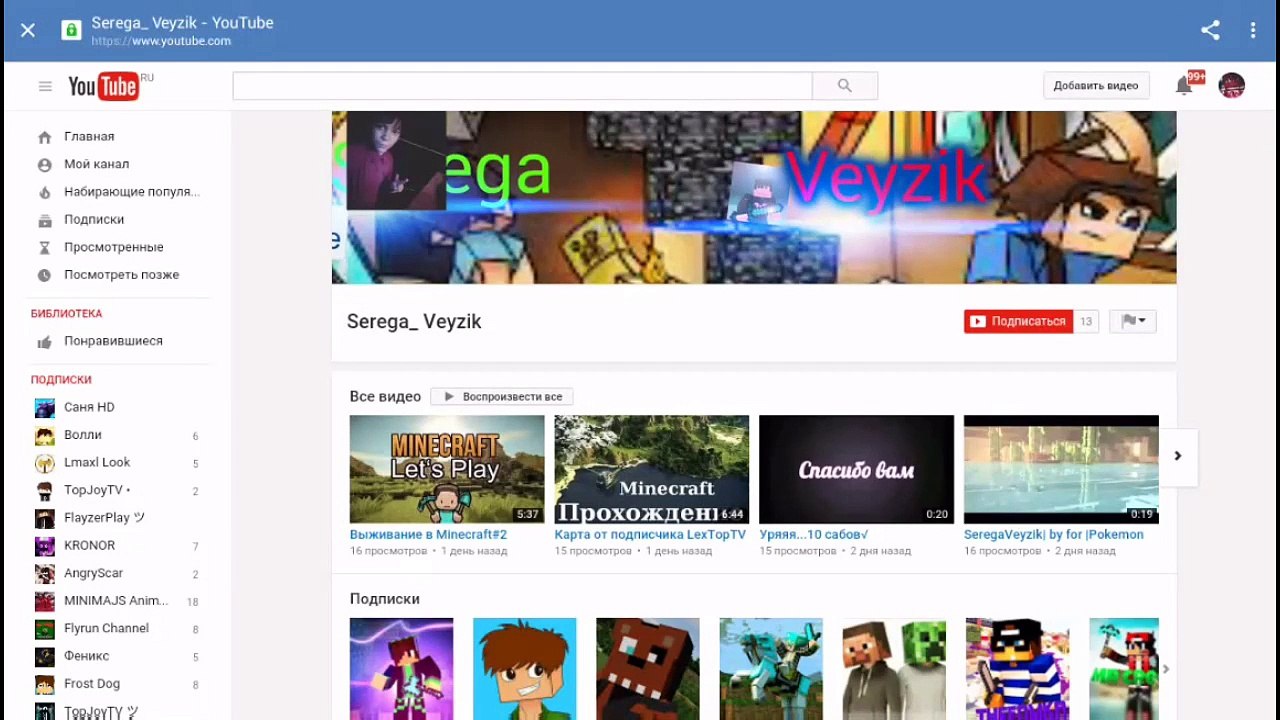Open Уряяя...10 сабов√ title link
The width and height of the screenshot is (1280, 720).
[x=813, y=535]
